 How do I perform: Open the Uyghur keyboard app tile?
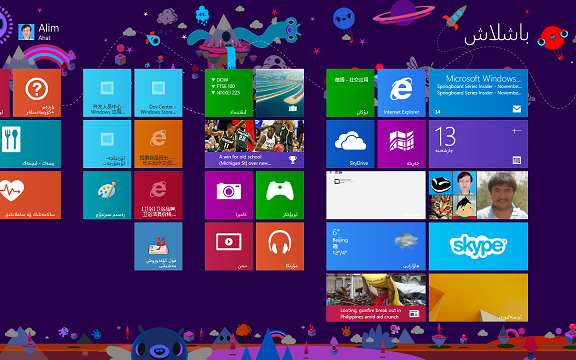pyautogui.click(x=158, y=246)
